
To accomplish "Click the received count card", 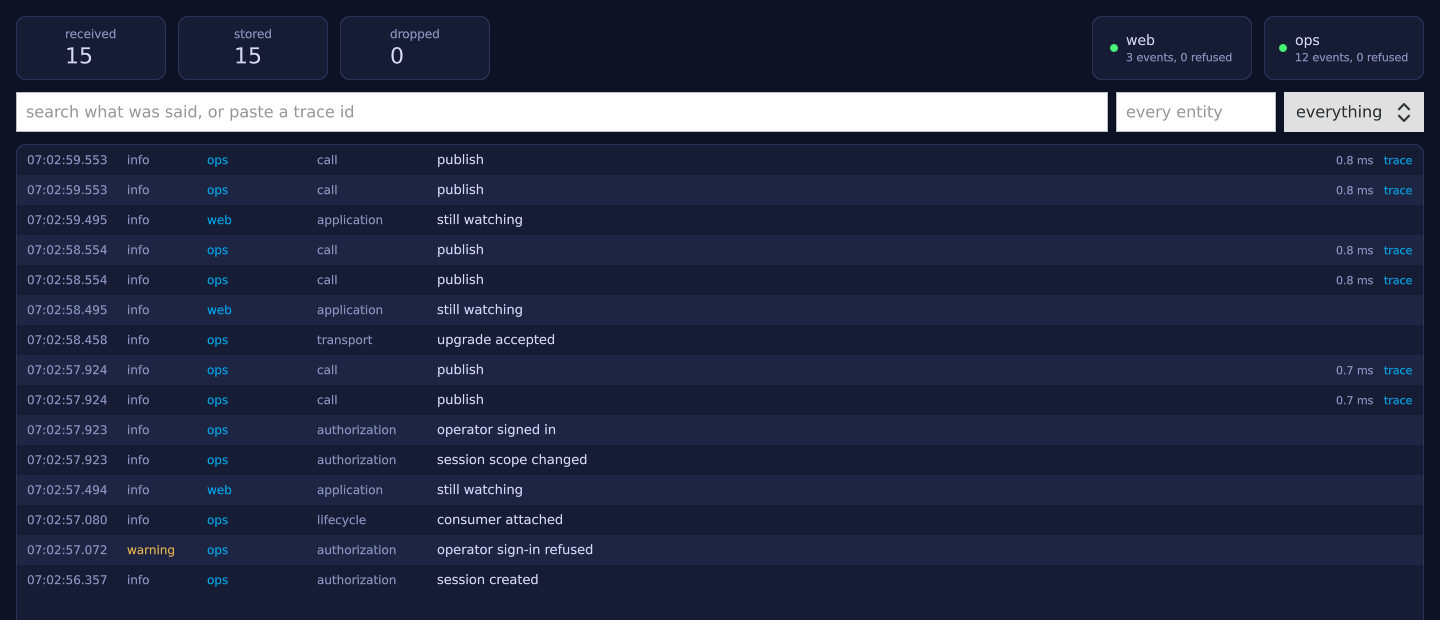I will [91, 48].
